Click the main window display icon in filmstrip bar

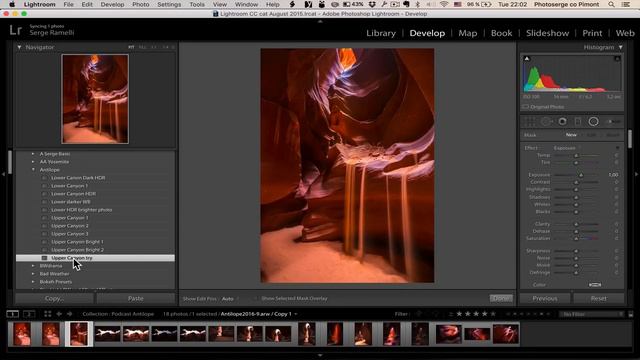pos(13,314)
